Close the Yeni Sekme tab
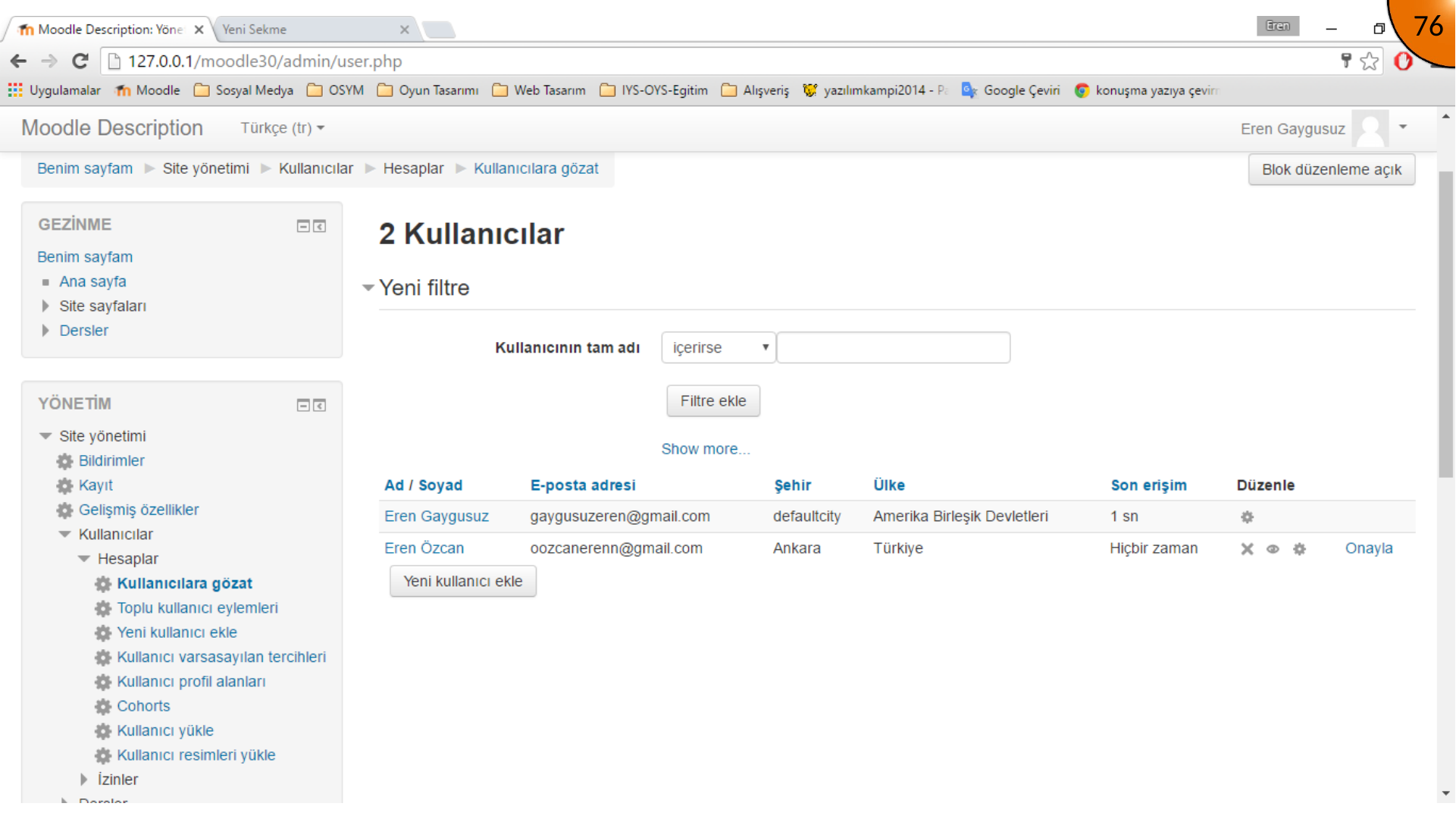 point(404,30)
